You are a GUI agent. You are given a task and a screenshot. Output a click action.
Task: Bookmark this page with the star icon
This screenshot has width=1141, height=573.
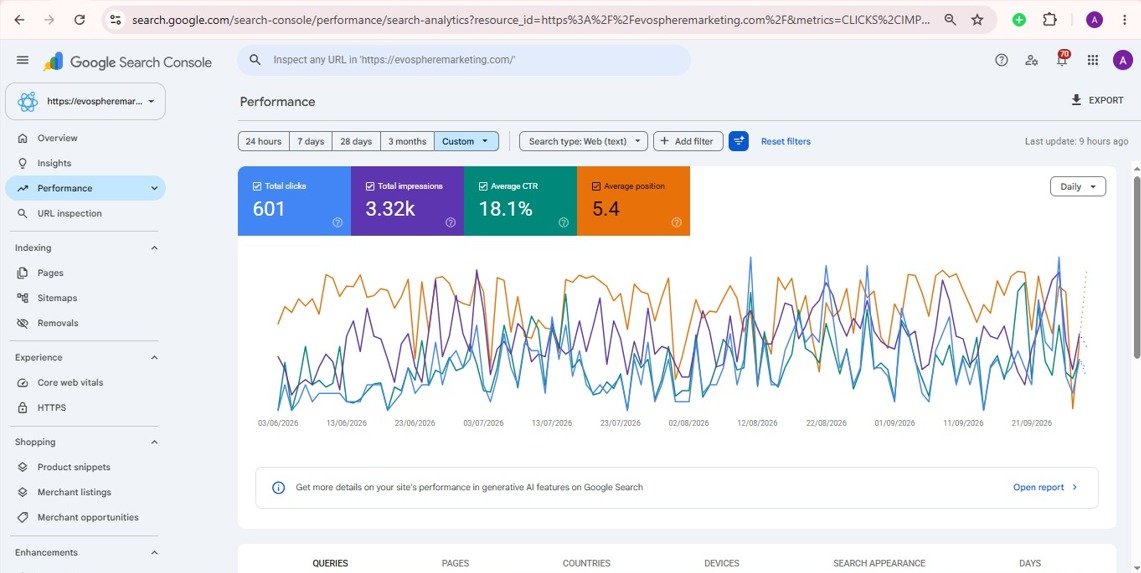coord(977,20)
